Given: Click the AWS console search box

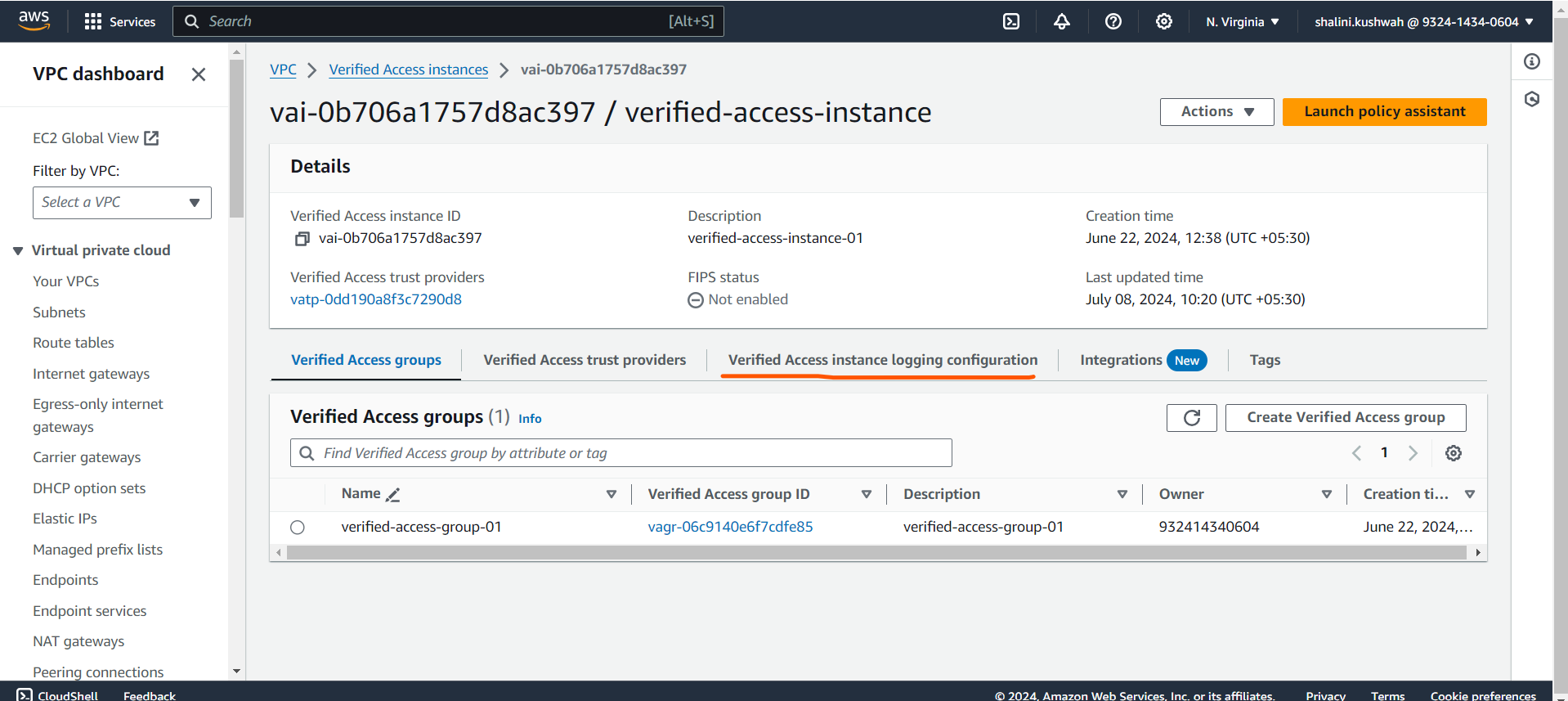Looking at the screenshot, I should [448, 21].
